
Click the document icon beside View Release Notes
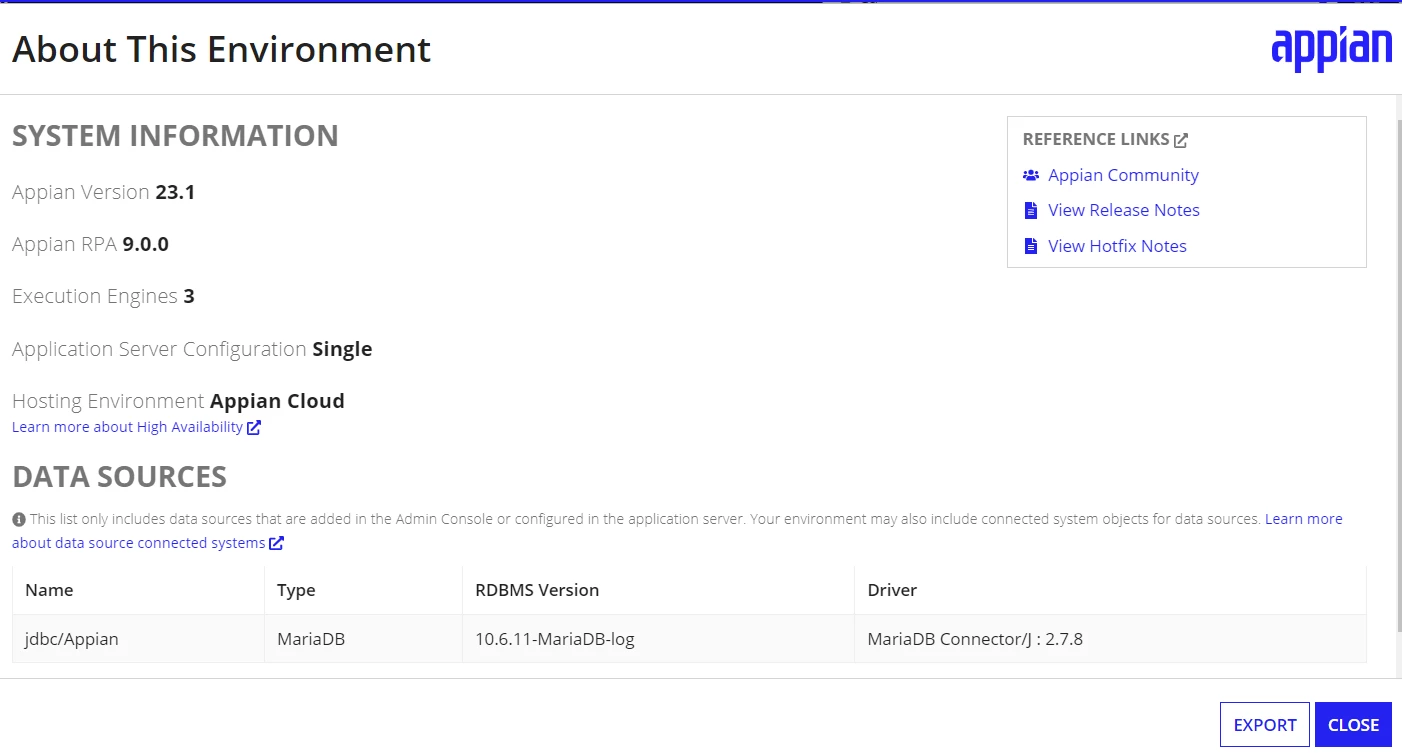pos(1031,210)
